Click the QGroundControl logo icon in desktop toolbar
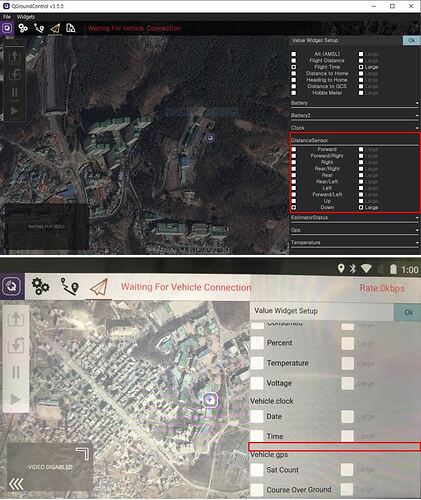Screen dimensions: 421x500 pos(7,28)
